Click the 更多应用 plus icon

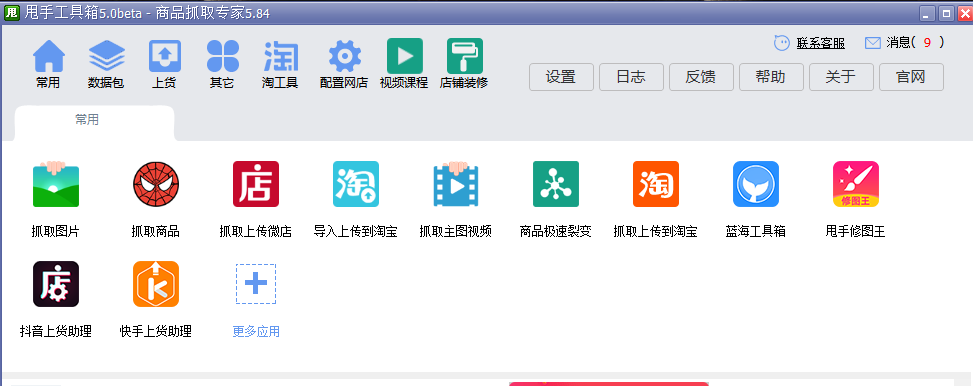coord(256,284)
